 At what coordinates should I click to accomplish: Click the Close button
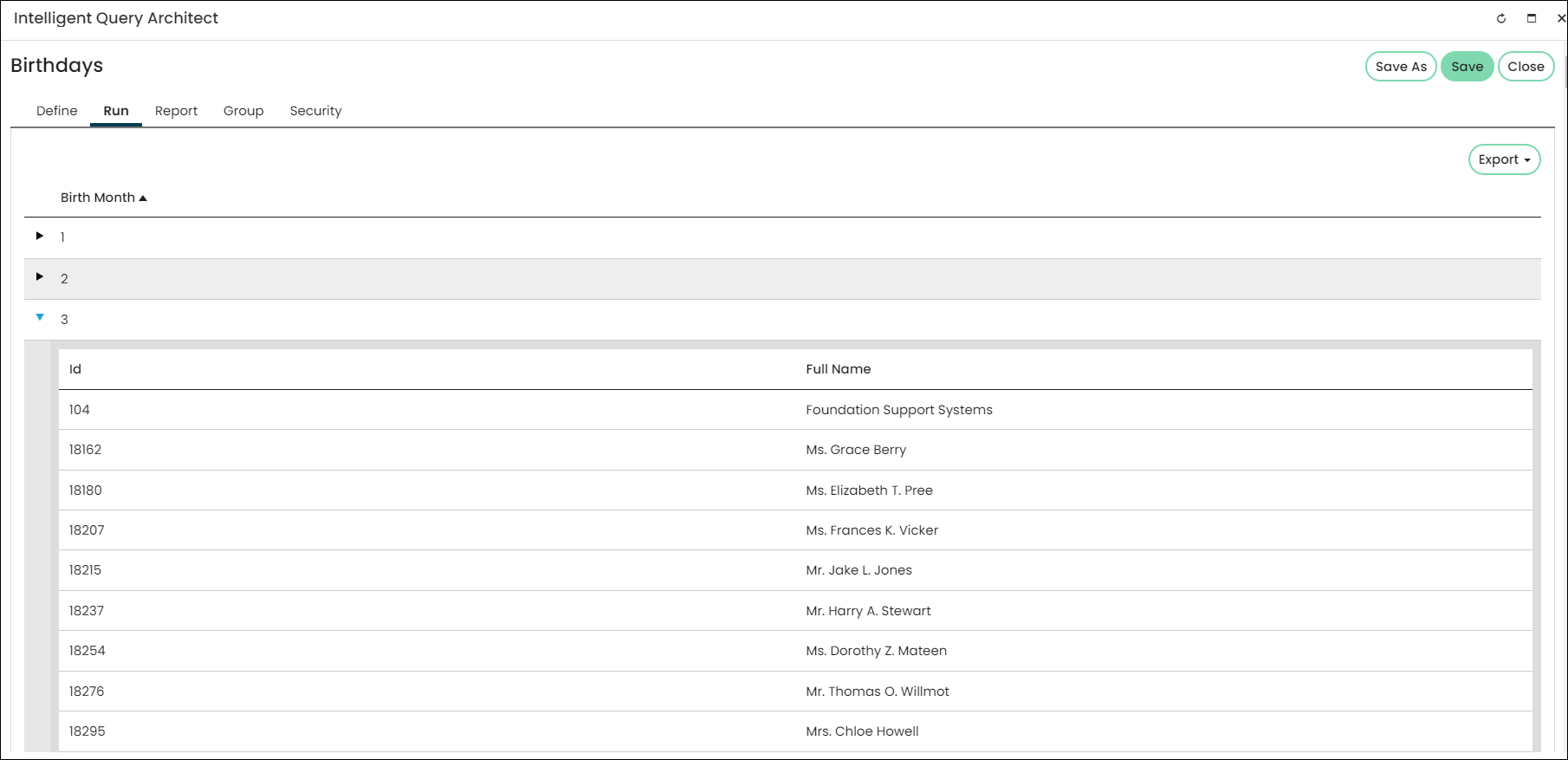tap(1526, 67)
